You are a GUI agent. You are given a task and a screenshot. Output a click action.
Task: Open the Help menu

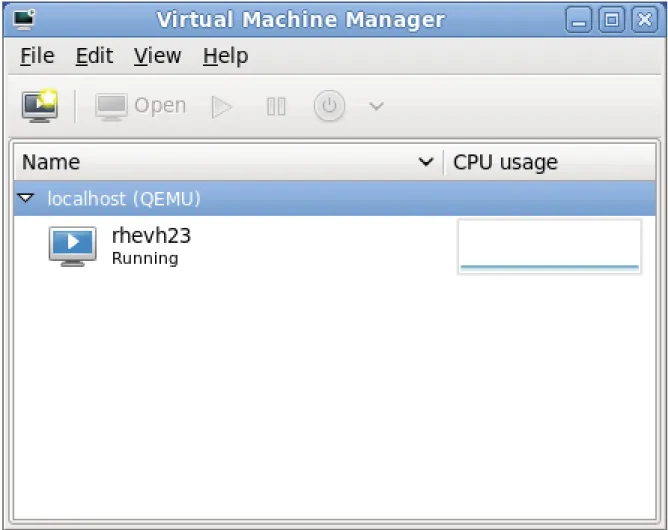pyautogui.click(x=225, y=56)
